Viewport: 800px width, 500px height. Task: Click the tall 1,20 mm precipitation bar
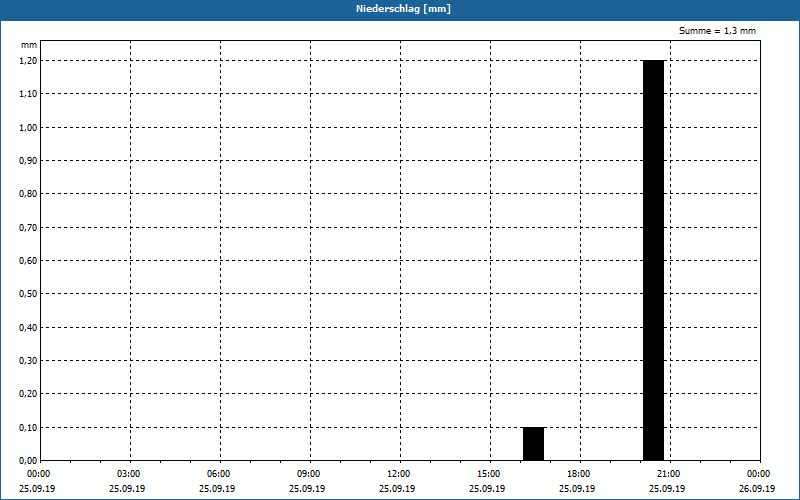point(653,260)
